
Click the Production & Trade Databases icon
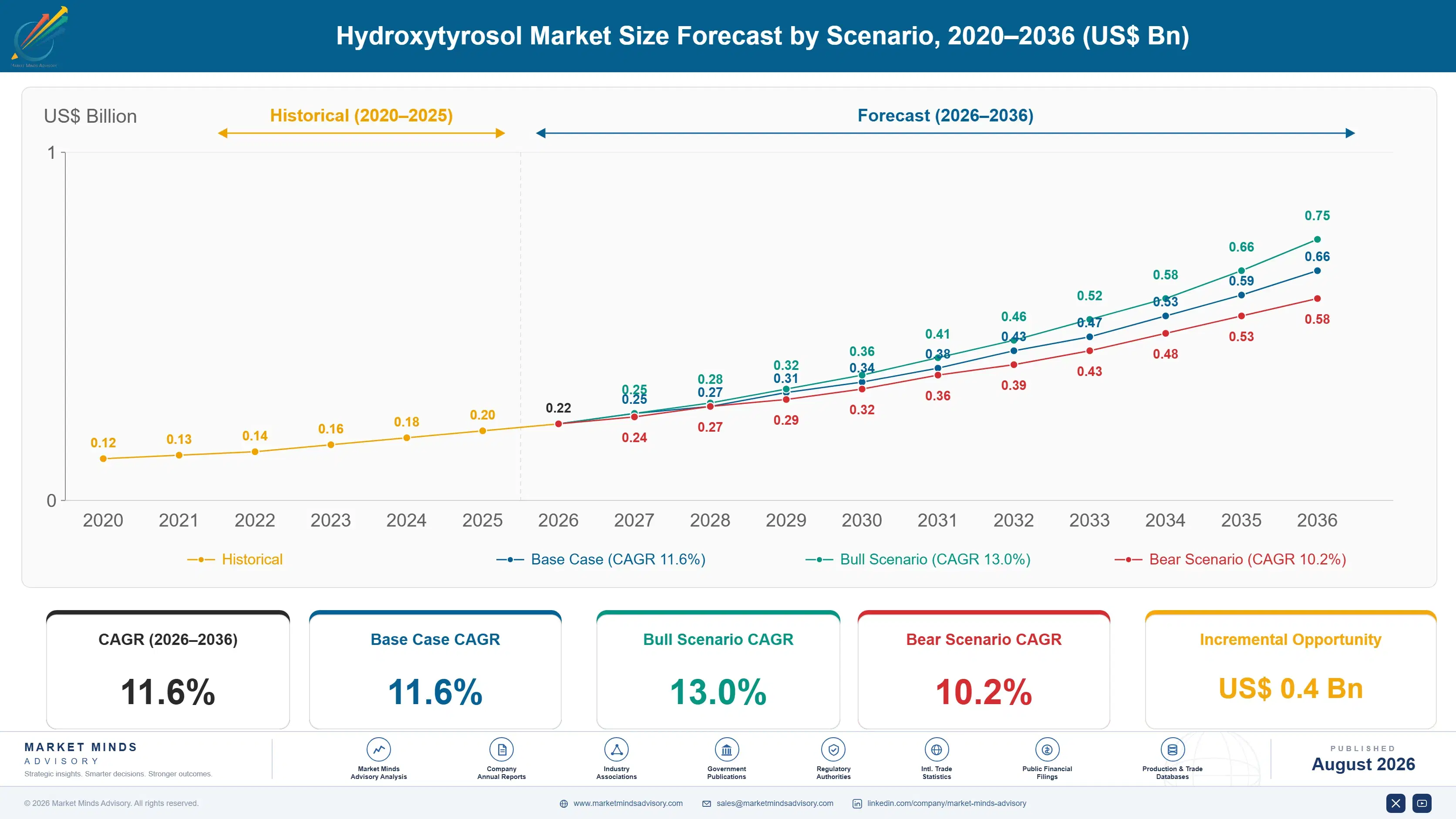tap(1172, 749)
